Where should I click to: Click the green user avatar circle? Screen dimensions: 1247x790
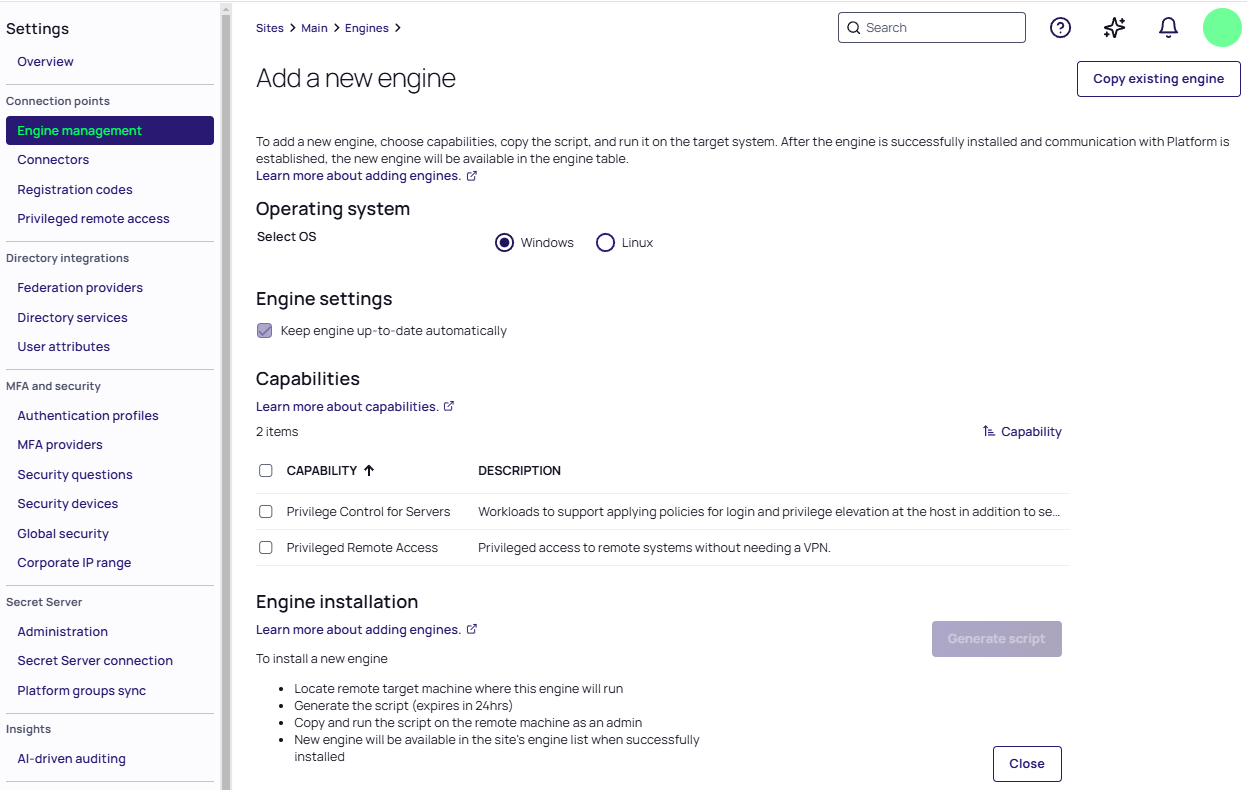coord(1221,28)
